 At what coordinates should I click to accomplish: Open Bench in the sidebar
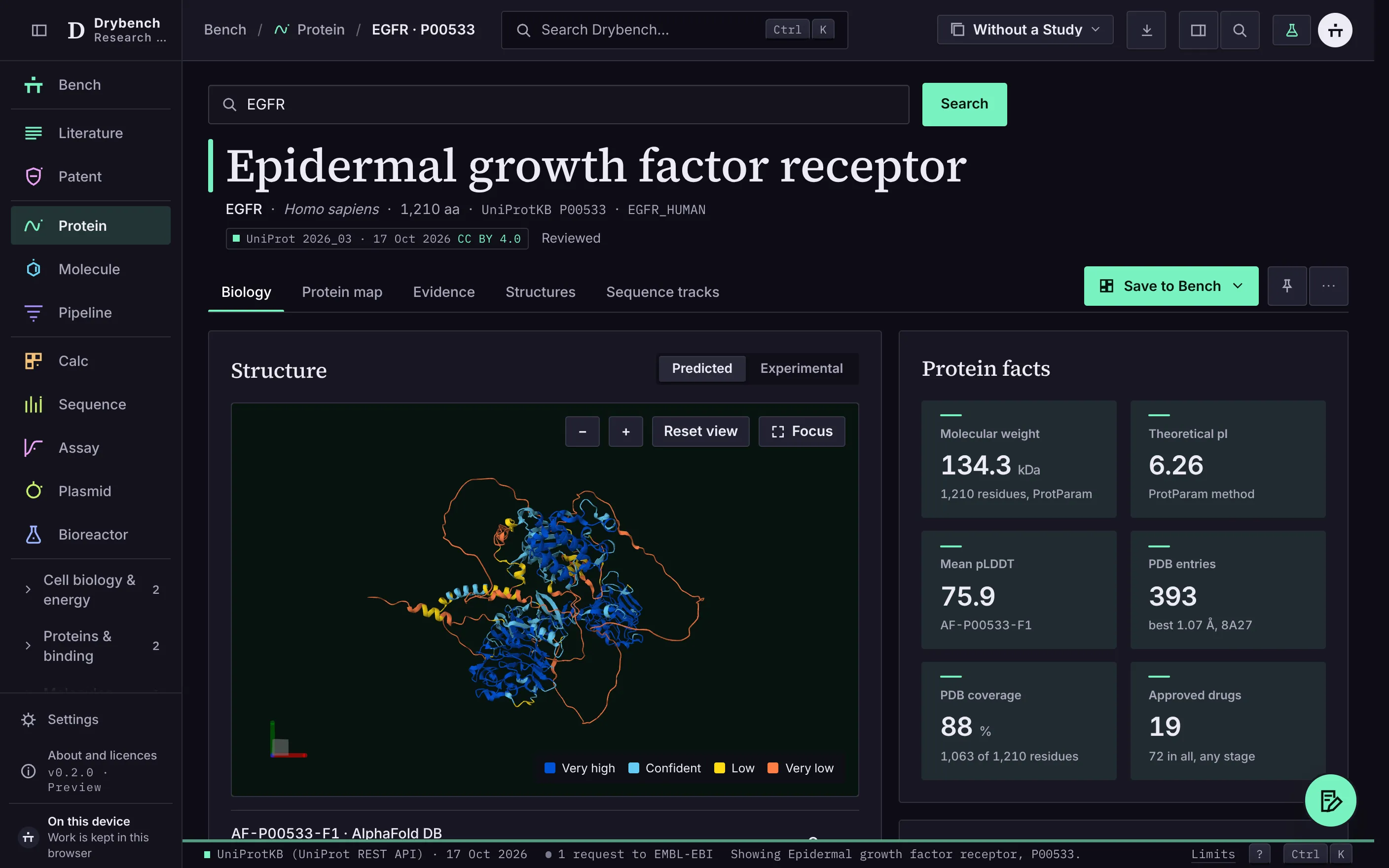pyautogui.click(x=91, y=85)
